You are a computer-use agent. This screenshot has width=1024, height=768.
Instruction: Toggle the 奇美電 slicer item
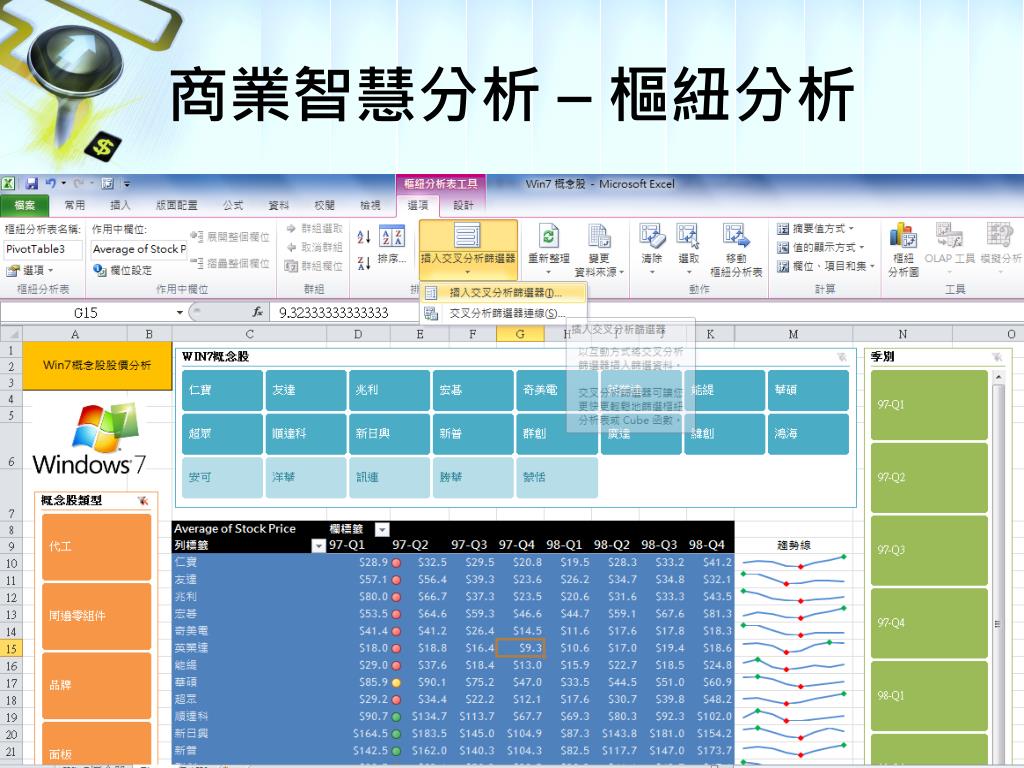(x=556, y=390)
